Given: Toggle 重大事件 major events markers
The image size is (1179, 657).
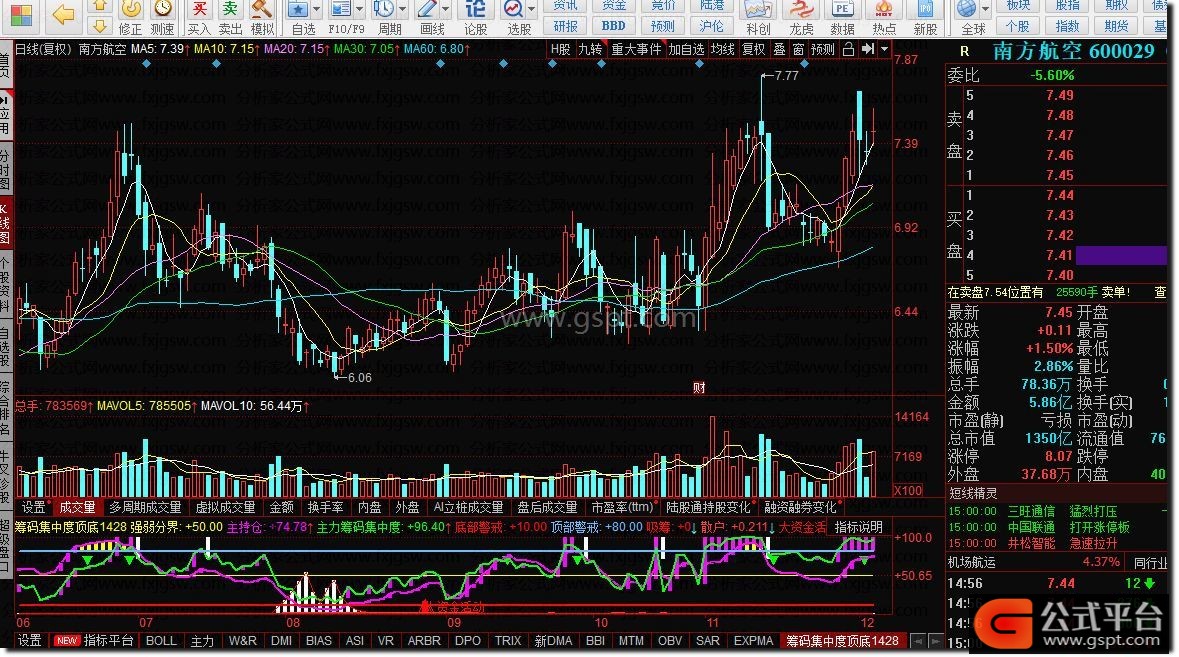Looking at the screenshot, I should (636, 50).
